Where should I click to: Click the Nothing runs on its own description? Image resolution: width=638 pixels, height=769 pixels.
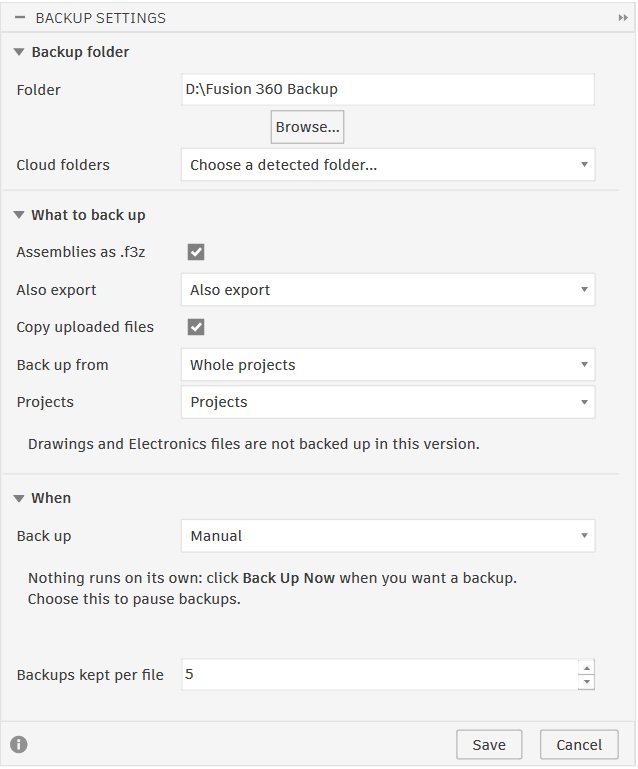pyautogui.click(x=272, y=589)
